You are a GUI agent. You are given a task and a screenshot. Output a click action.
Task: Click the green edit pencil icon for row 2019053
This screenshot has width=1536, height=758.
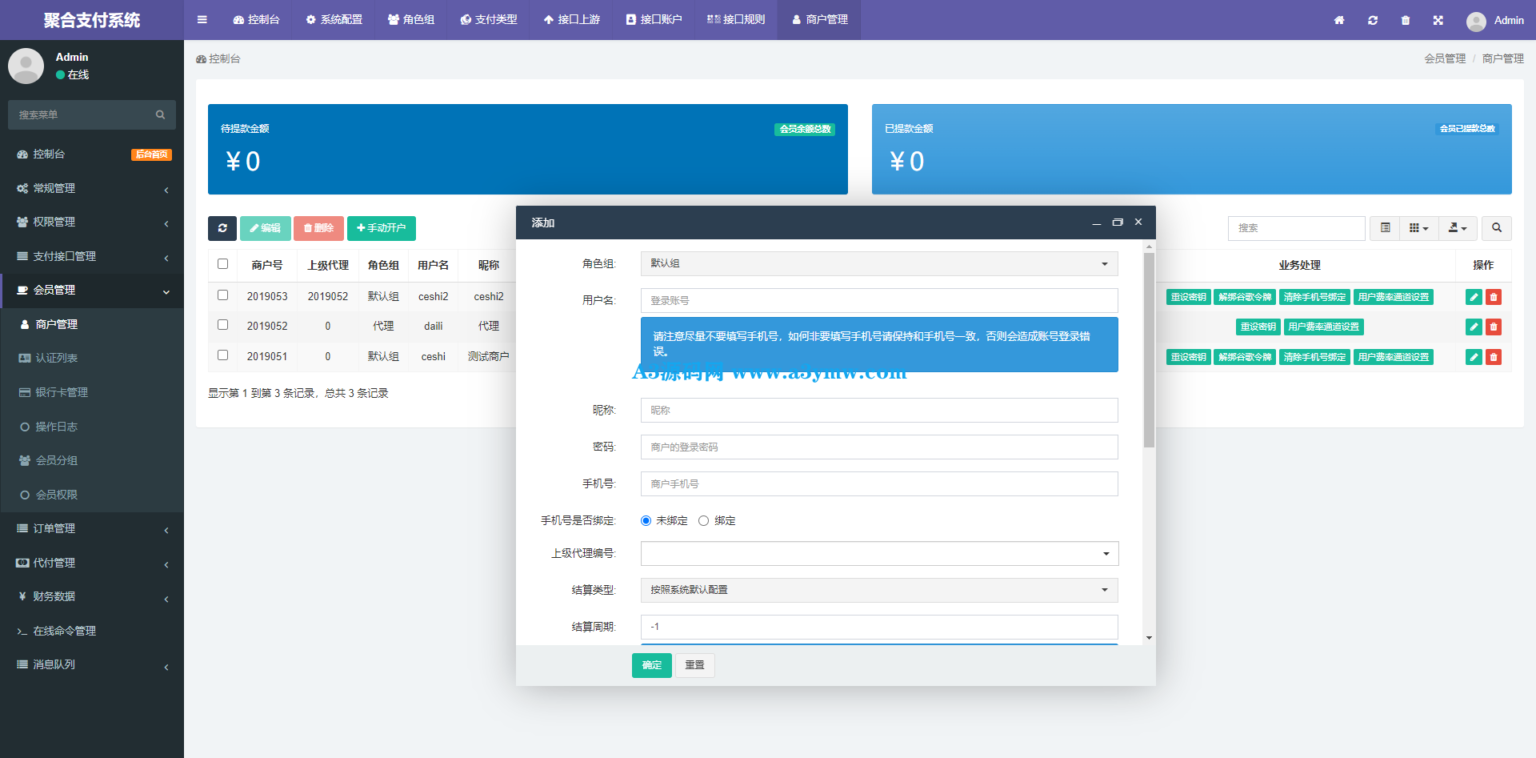click(1474, 297)
